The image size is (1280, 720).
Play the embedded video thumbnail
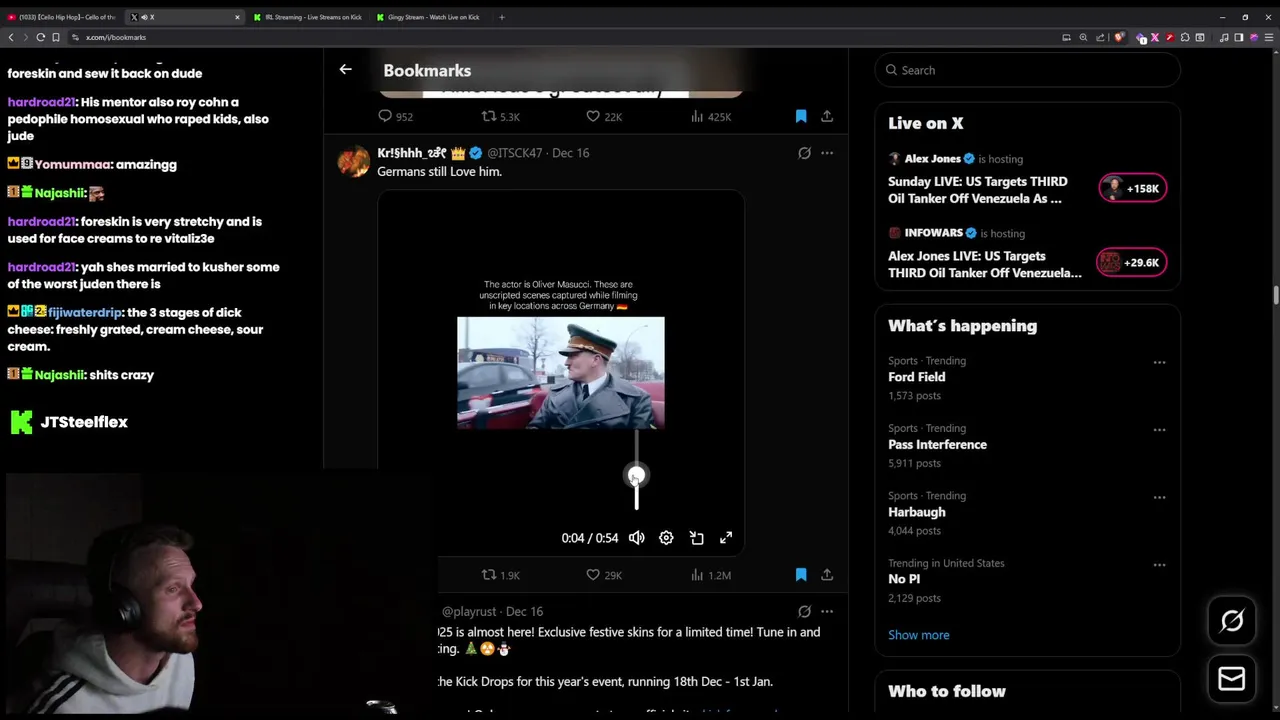tap(561, 372)
